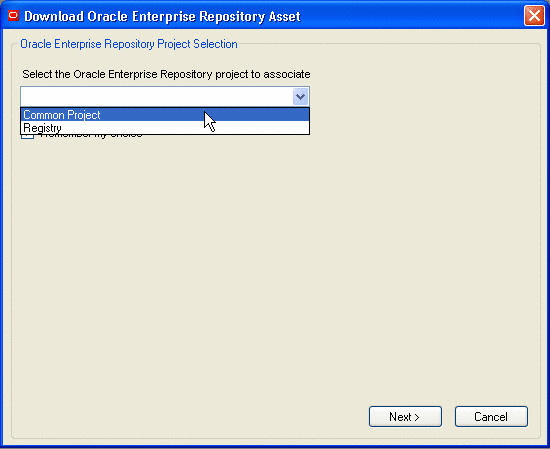550x449 pixels.
Task: Click the word associate in the instruction label
Action: pos(287,74)
